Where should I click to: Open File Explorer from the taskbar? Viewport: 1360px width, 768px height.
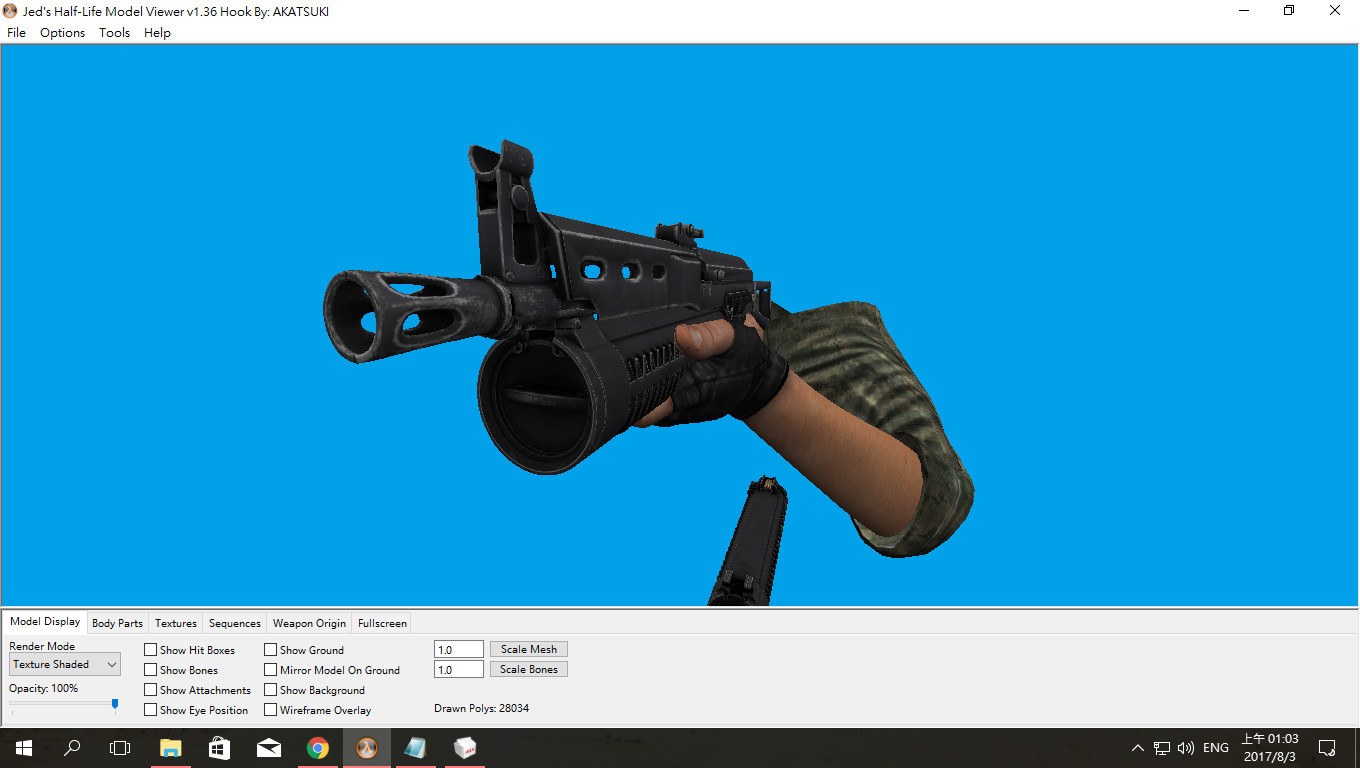pos(170,747)
